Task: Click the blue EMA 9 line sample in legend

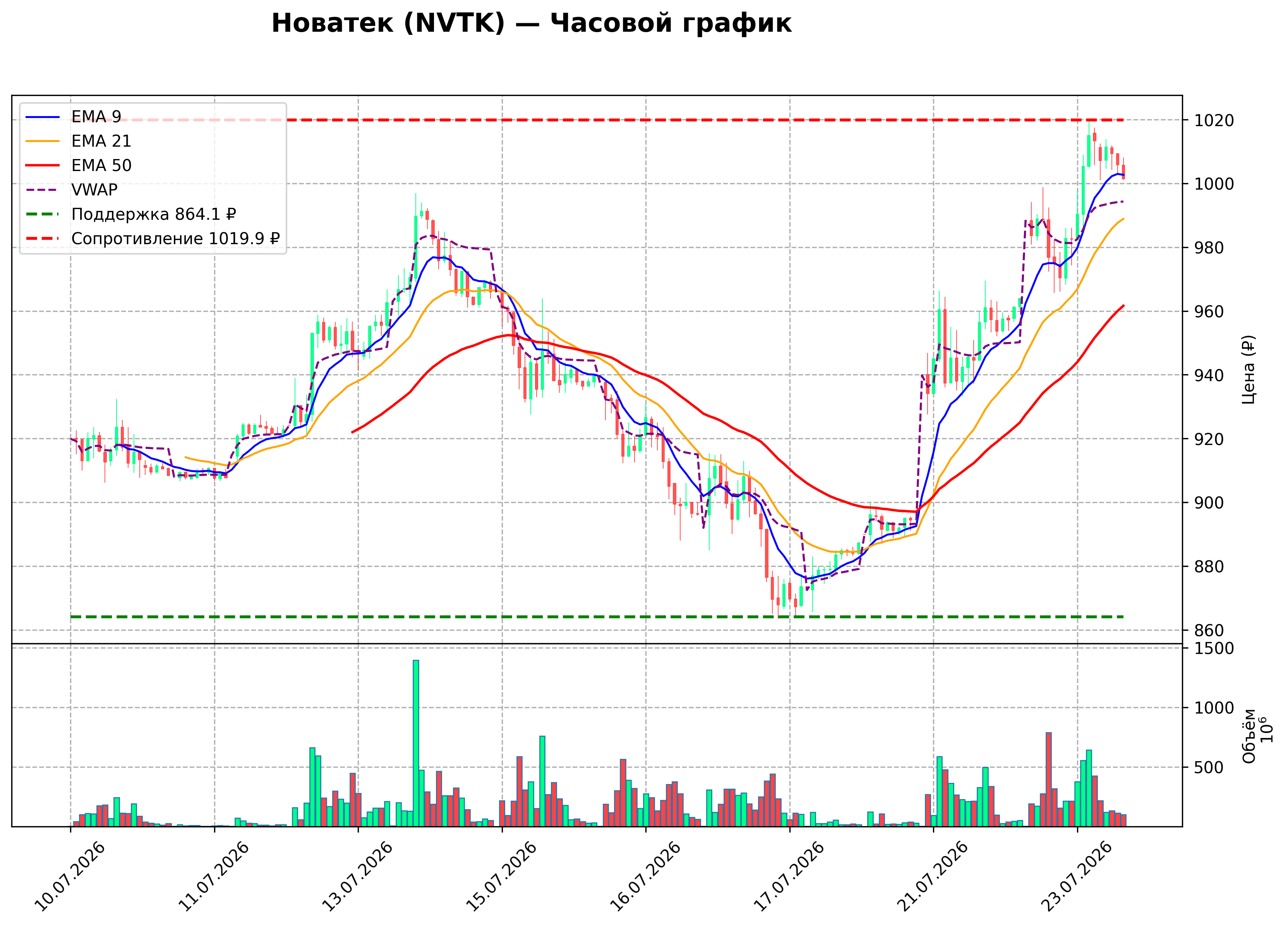Action: (43, 117)
